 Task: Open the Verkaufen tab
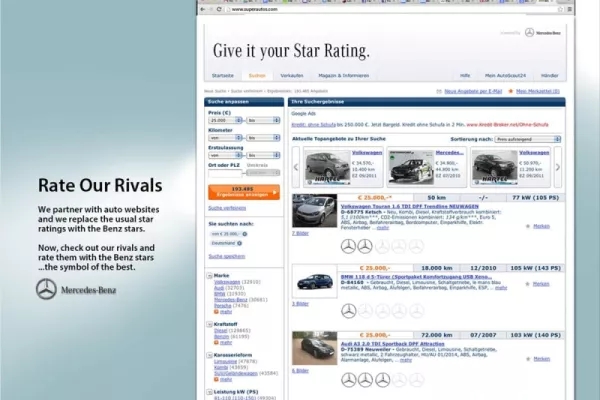pyautogui.click(x=292, y=76)
